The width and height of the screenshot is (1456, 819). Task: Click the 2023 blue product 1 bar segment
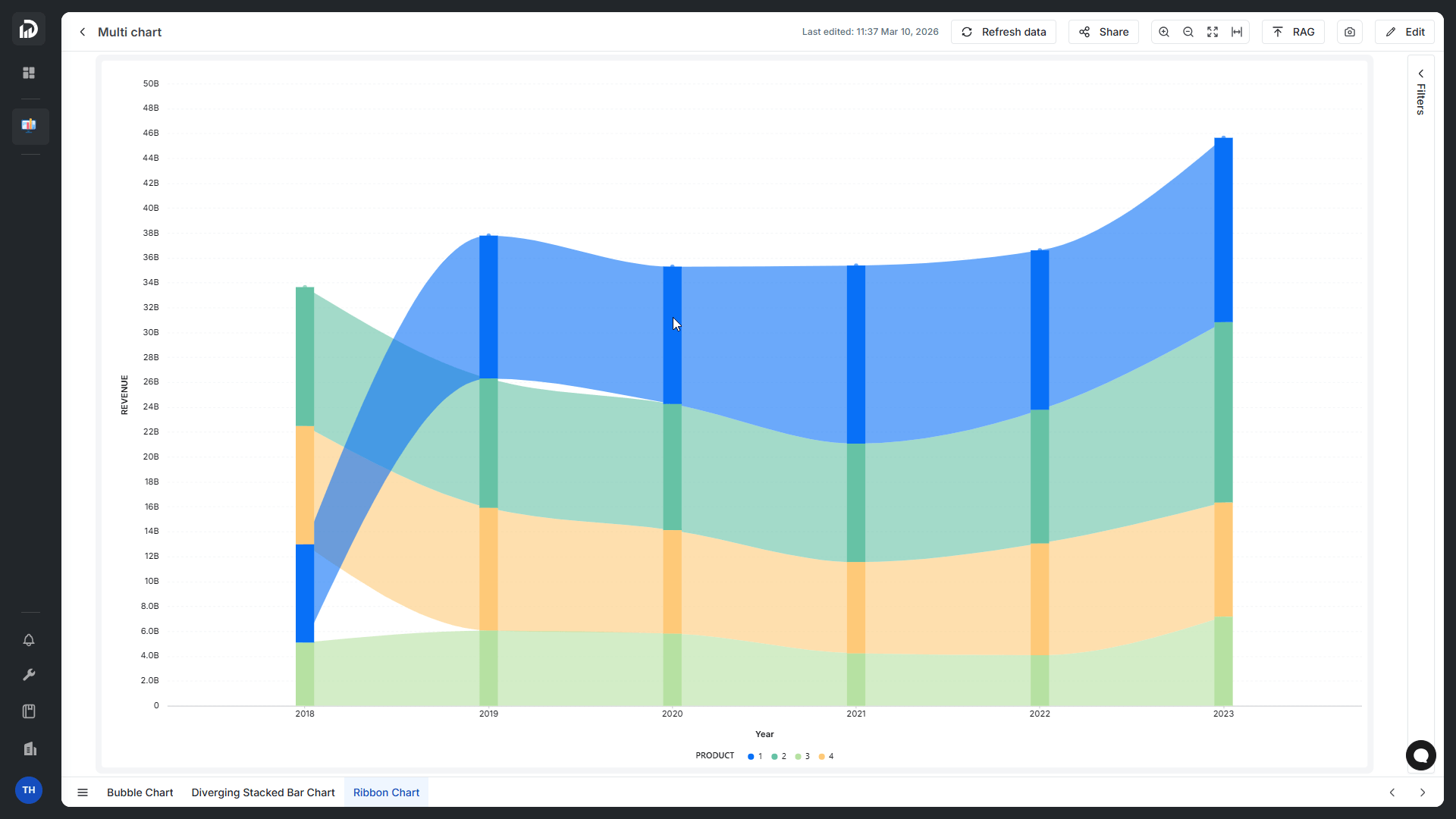[x=1223, y=230]
